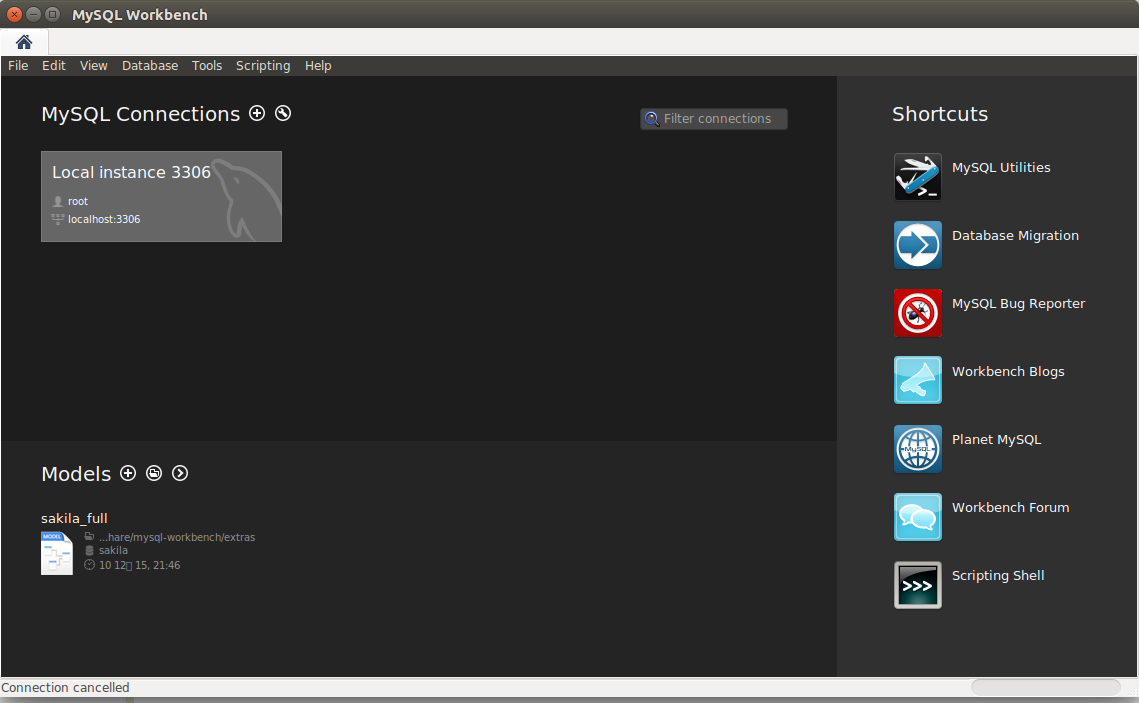Click the sakila schema name text

113,550
